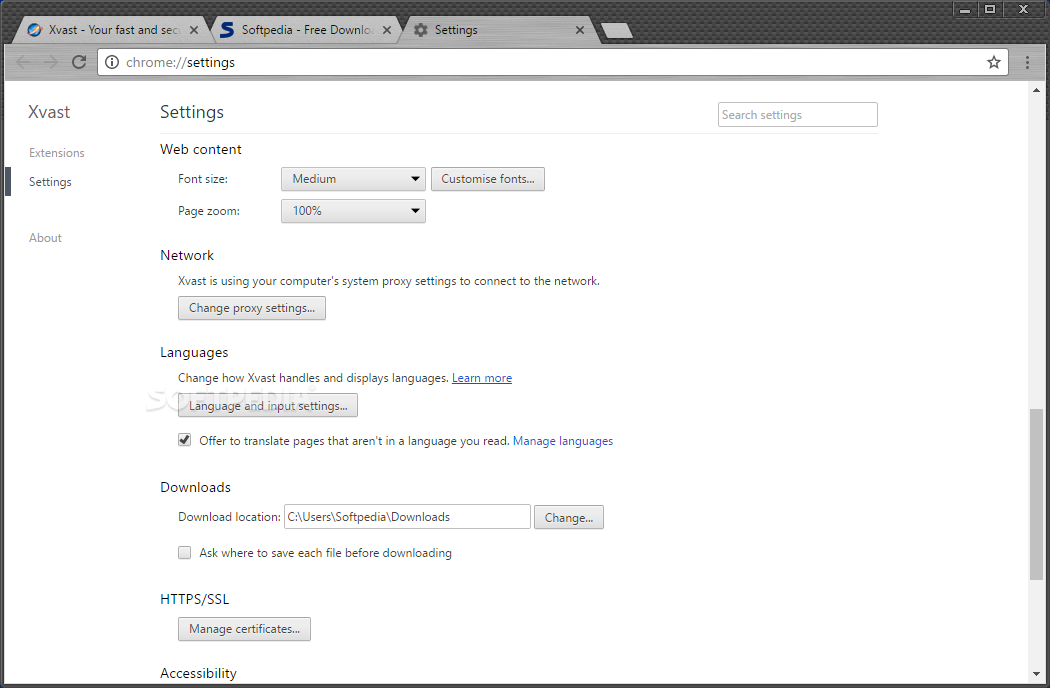This screenshot has height=688, width=1050.
Task: Reload the current page
Action: click(79, 62)
